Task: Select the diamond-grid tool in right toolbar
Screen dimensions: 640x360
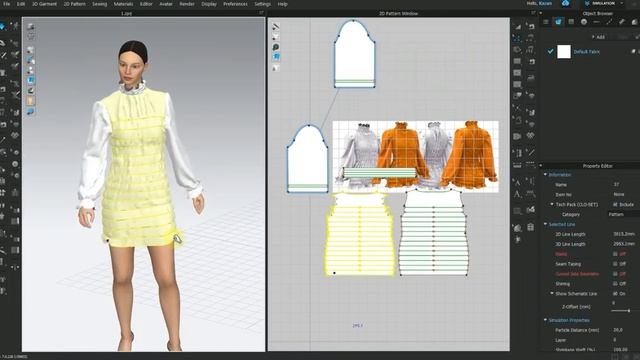Action: pyautogui.click(x=530, y=135)
